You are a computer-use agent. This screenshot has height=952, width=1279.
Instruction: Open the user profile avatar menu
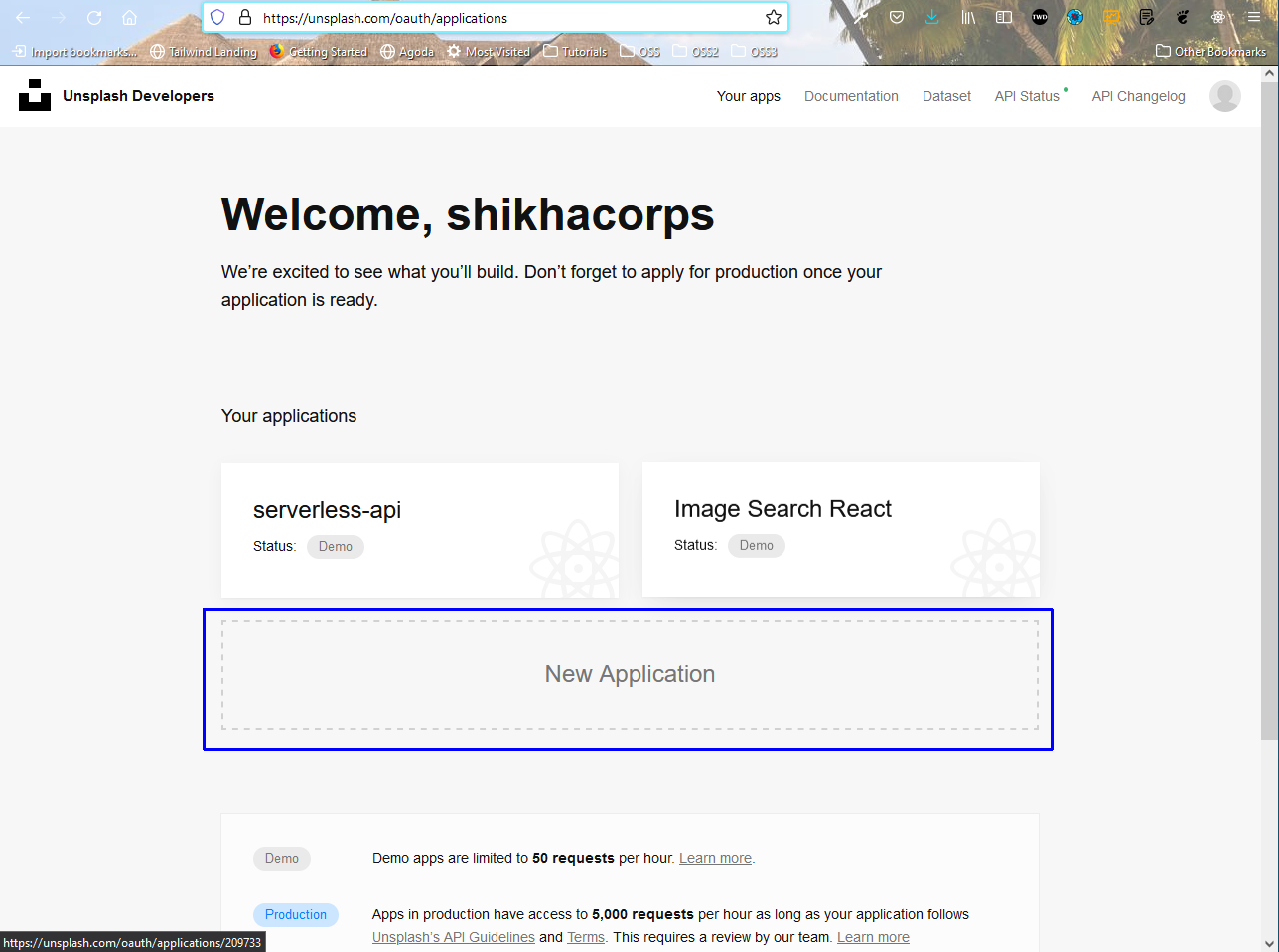(x=1225, y=96)
